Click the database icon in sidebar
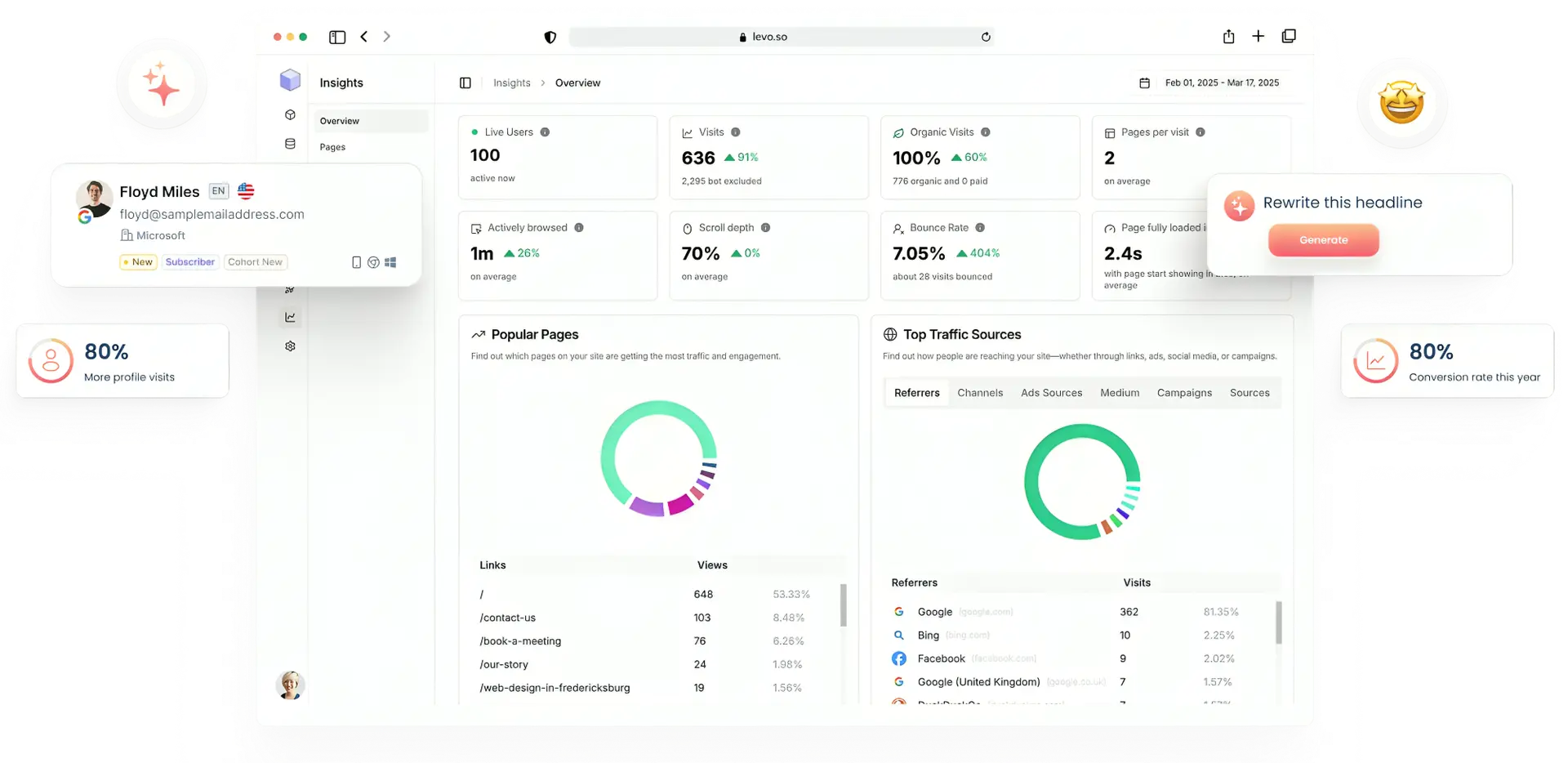The image size is (1568, 763). [290, 144]
